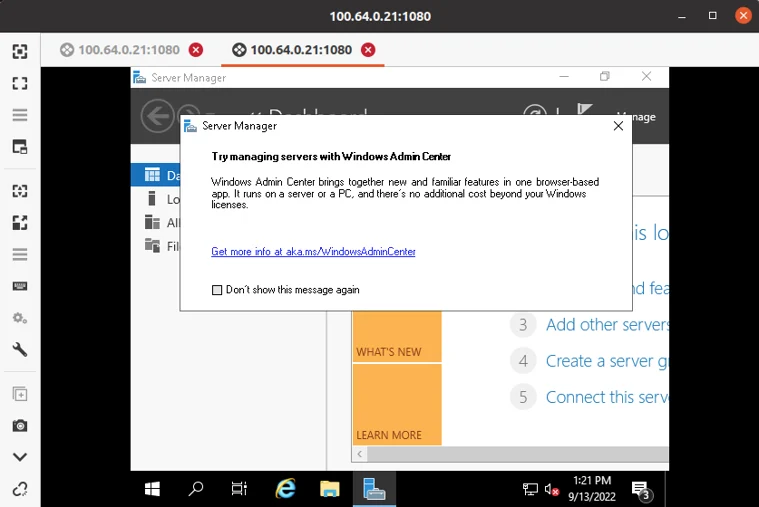Viewport: 759px width, 507px height.
Task: Click the step 4 number circle
Action: pyautogui.click(x=523, y=361)
